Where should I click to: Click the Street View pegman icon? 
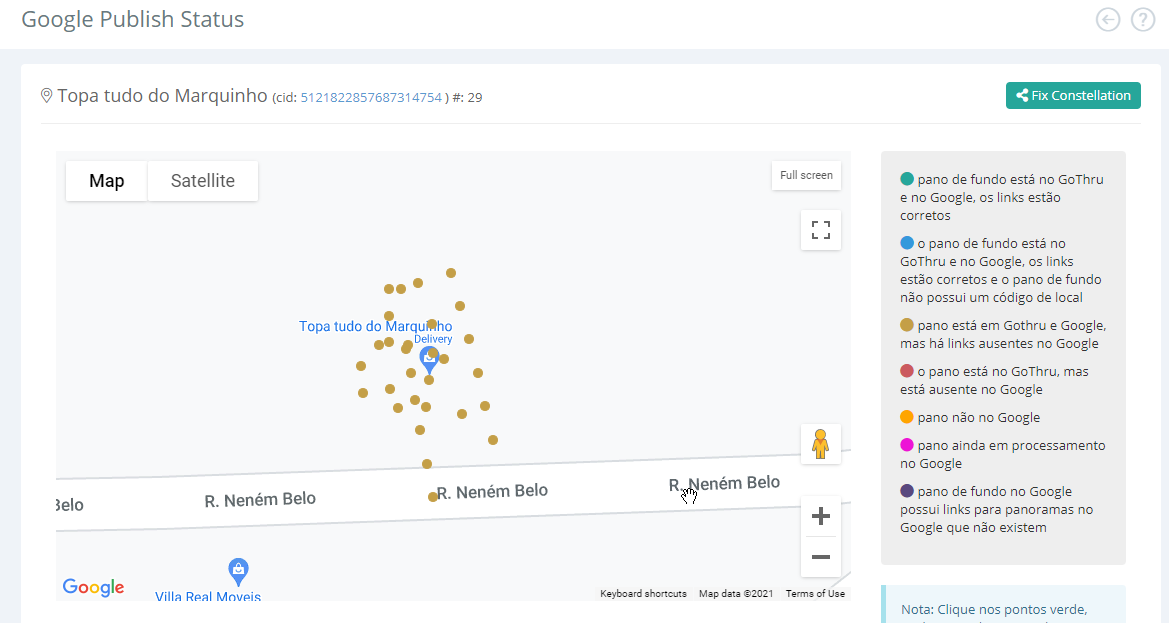[x=821, y=443]
